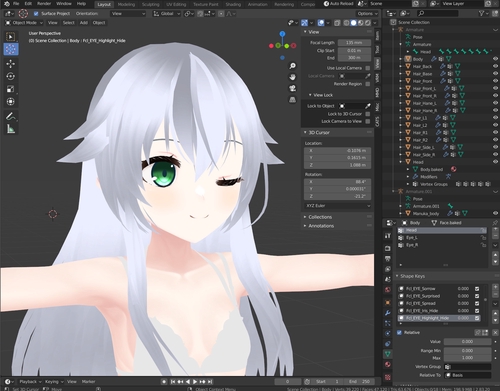500x391 pixels.
Task: Mute the Fcl_EYE_Sorrow shape key checkbox
Action: (x=477, y=289)
